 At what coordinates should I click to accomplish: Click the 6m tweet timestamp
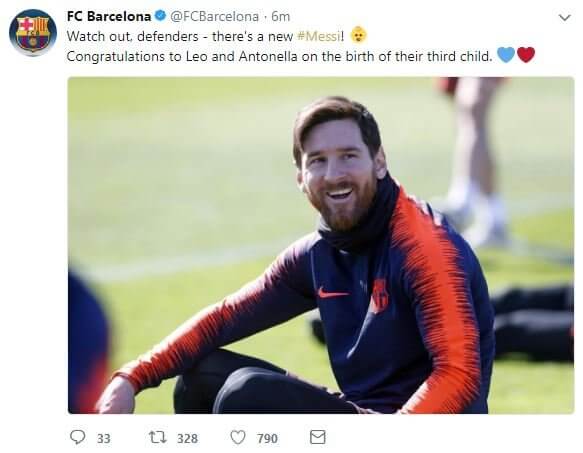280,16
